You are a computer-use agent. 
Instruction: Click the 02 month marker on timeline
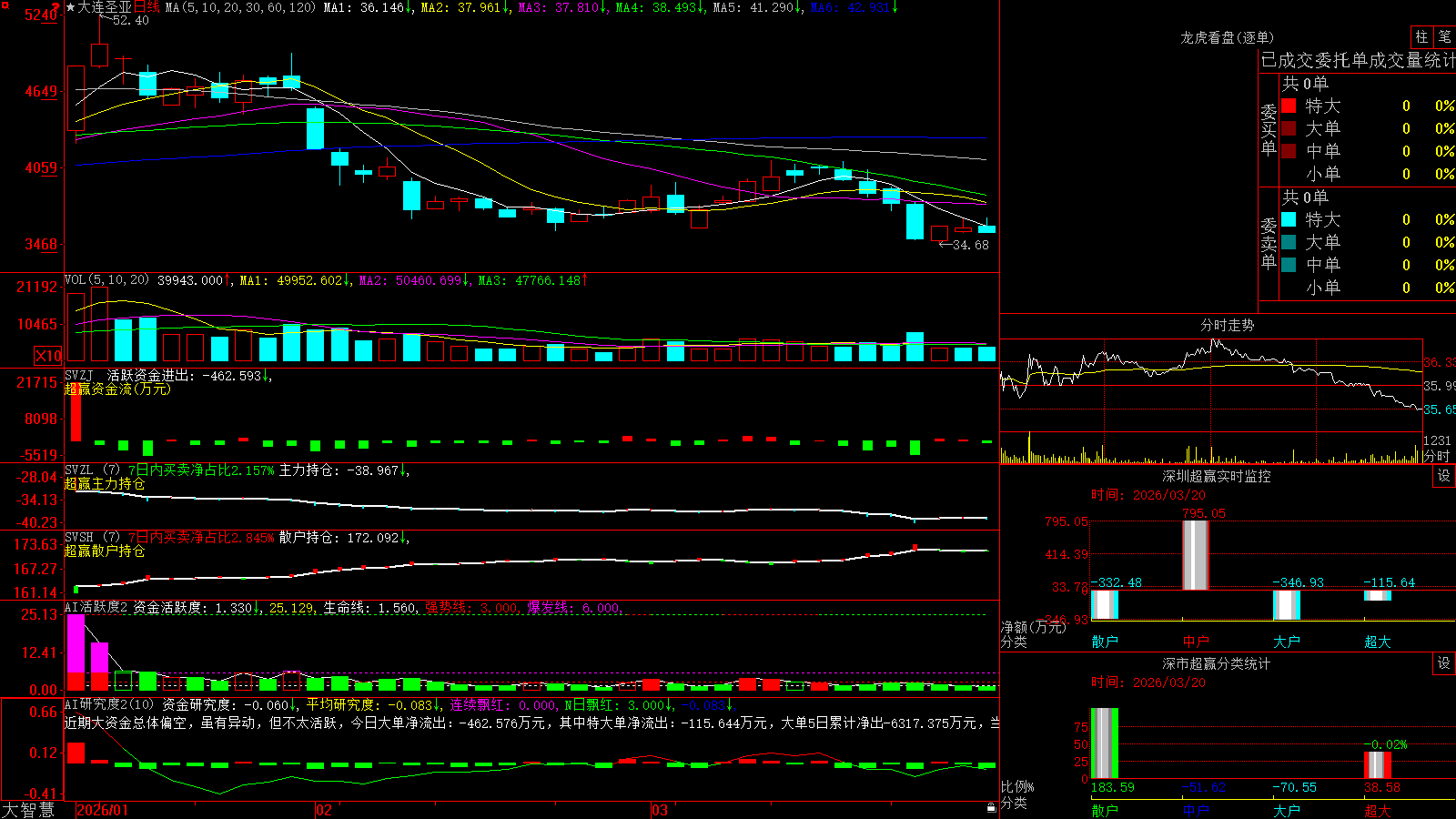324,810
